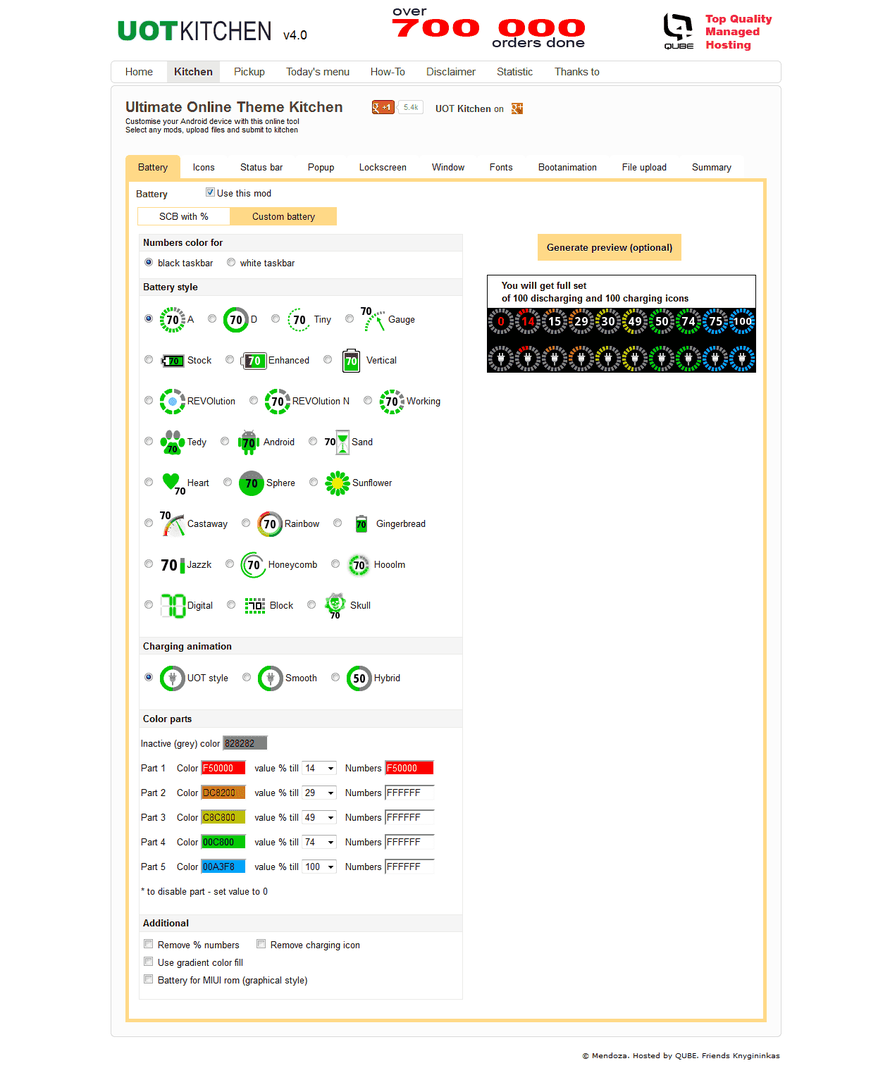890x1080 pixels.
Task: Click the Vertical battery icon
Action: coord(351,360)
